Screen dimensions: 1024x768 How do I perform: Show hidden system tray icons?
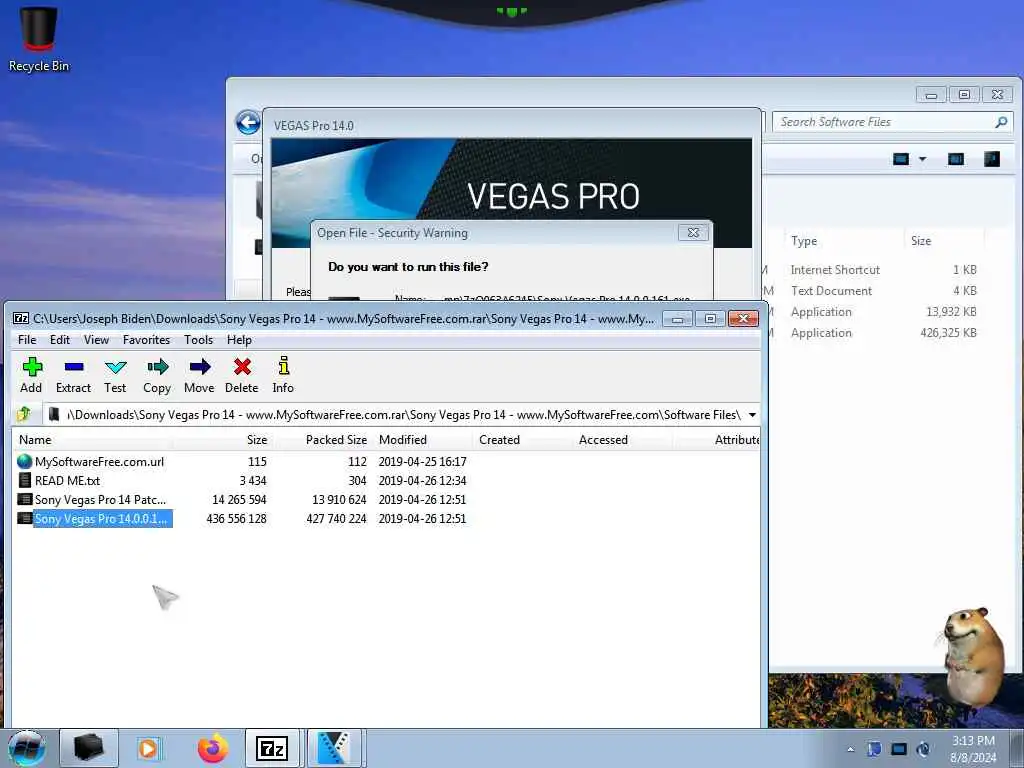click(850, 749)
